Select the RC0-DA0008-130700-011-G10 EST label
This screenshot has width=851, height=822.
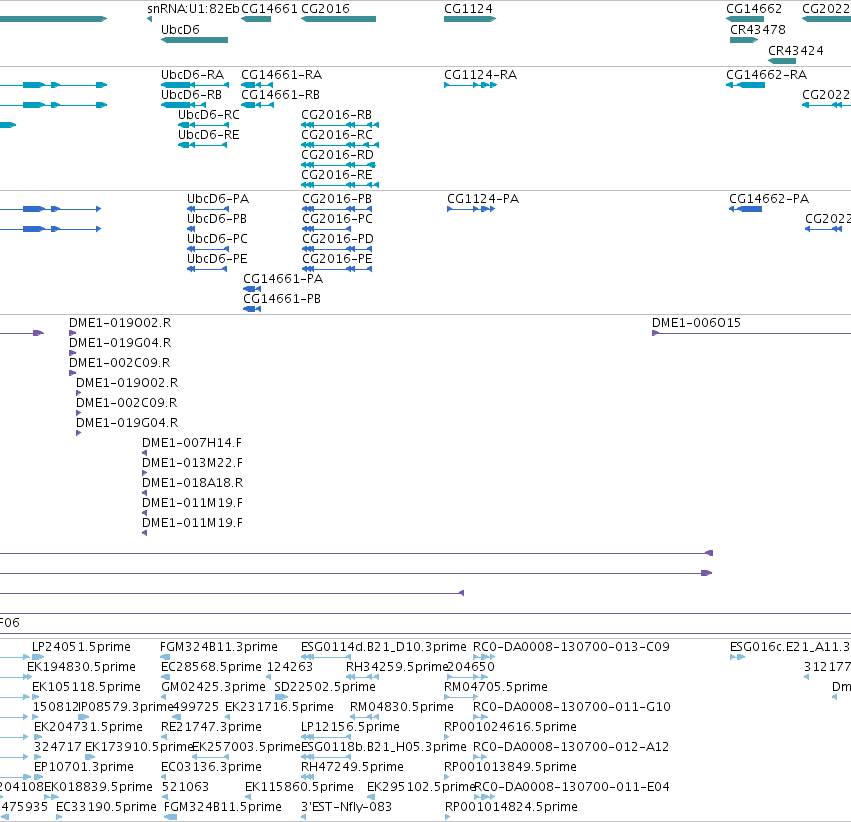pos(572,708)
